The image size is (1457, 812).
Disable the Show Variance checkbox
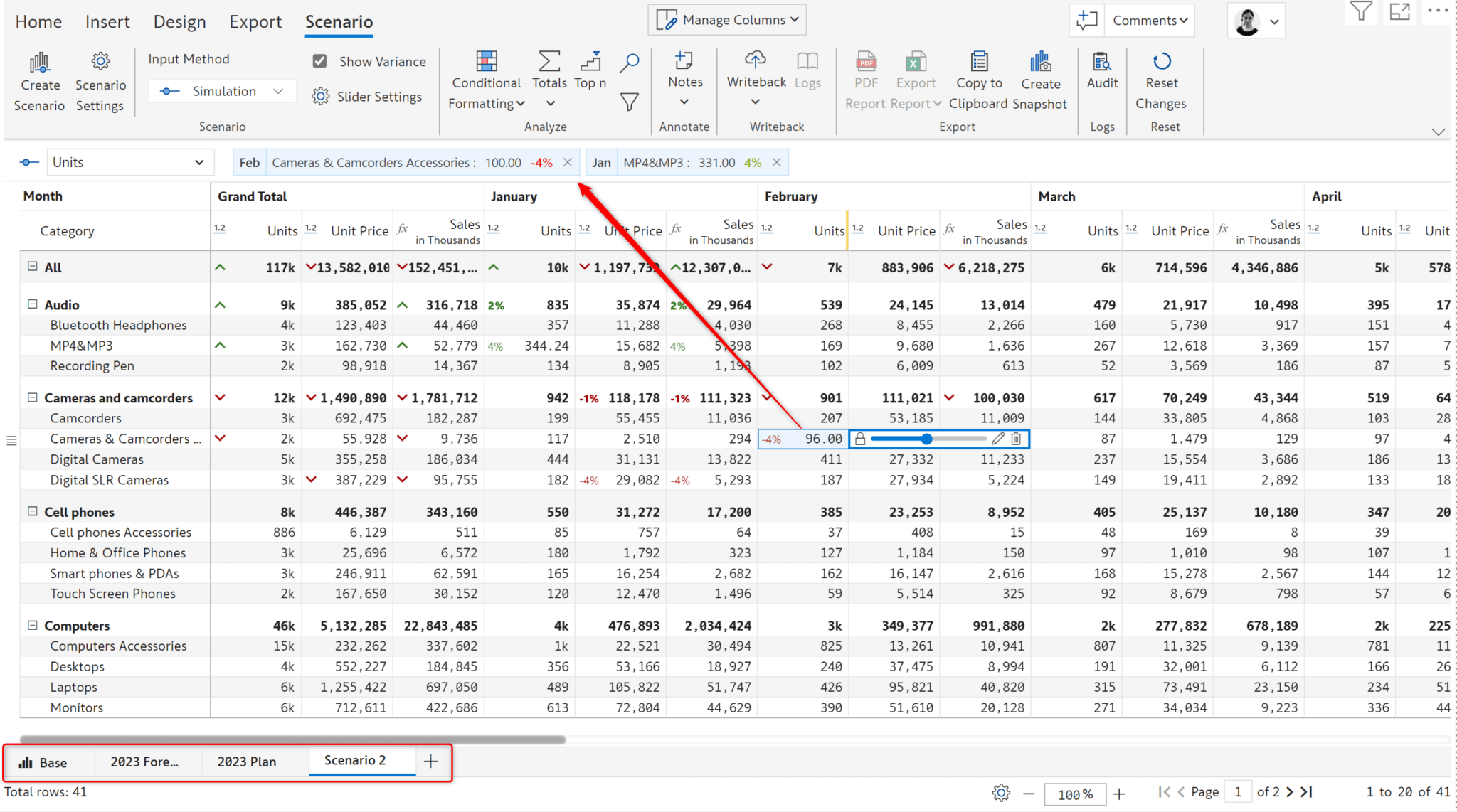tap(320, 61)
